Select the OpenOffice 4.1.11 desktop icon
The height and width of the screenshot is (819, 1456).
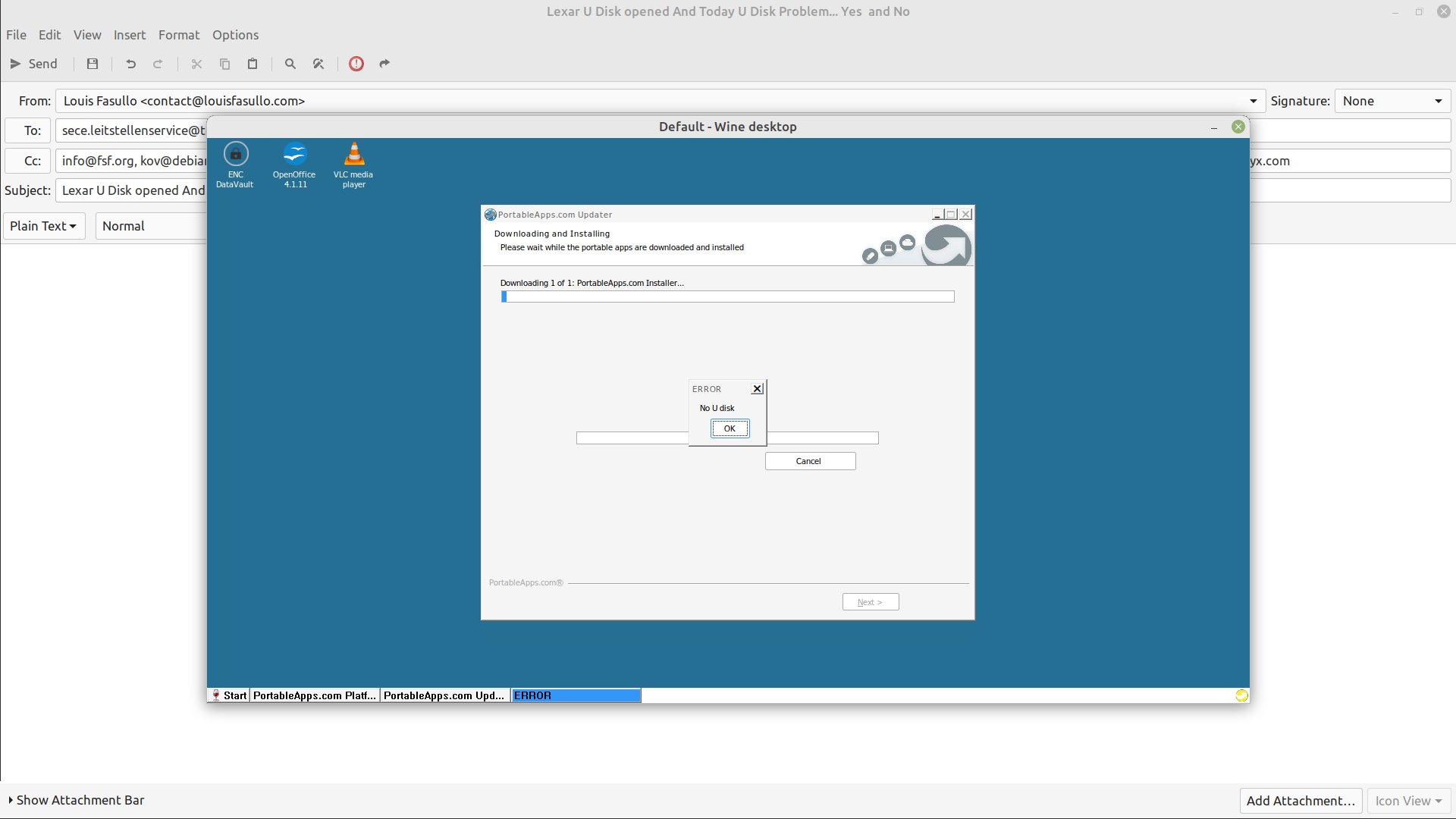[294, 165]
